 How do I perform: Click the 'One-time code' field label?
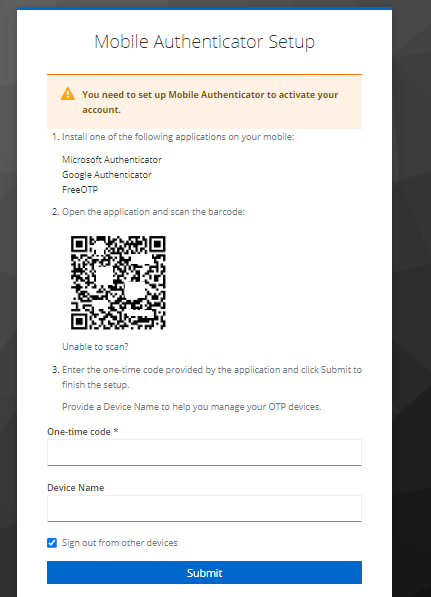tap(79, 431)
